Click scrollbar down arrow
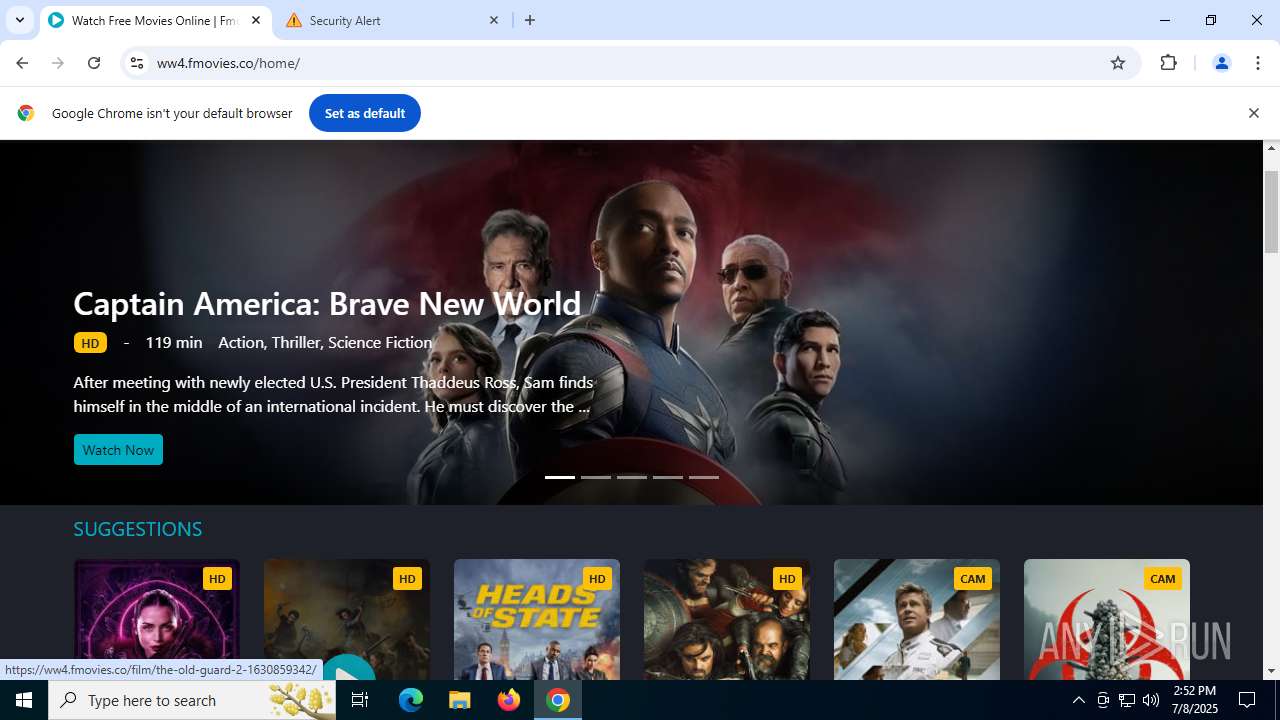The image size is (1280, 720). click(1271, 671)
